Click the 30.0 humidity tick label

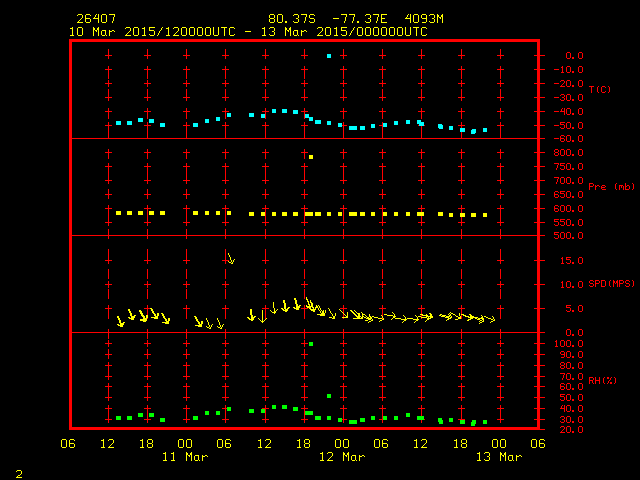point(572,420)
